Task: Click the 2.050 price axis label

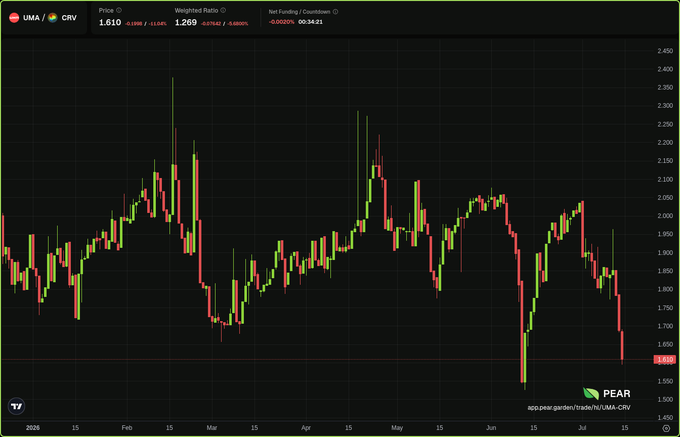Action: click(665, 198)
